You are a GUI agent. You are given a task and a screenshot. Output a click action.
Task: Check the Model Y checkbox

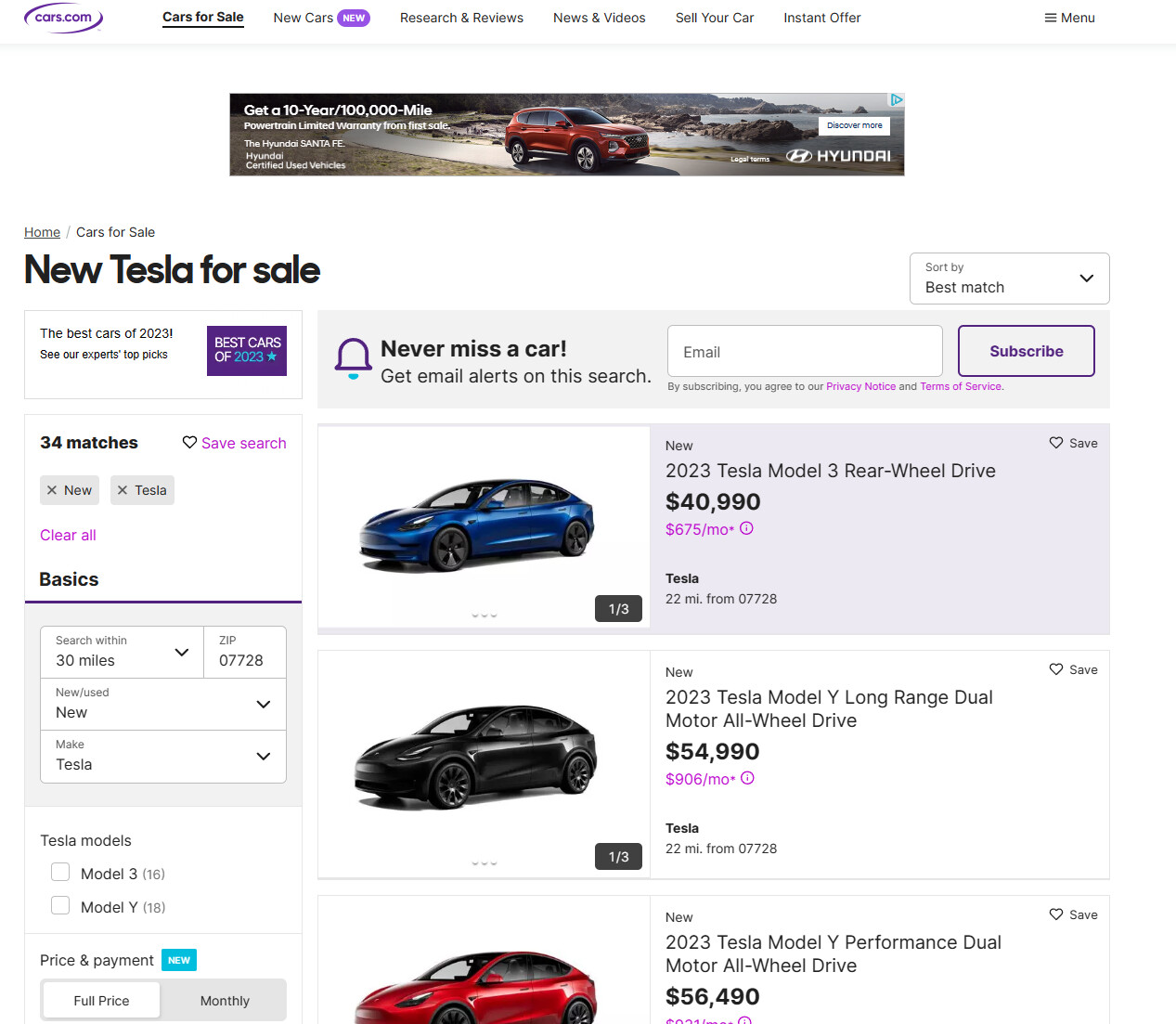[60, 905]
